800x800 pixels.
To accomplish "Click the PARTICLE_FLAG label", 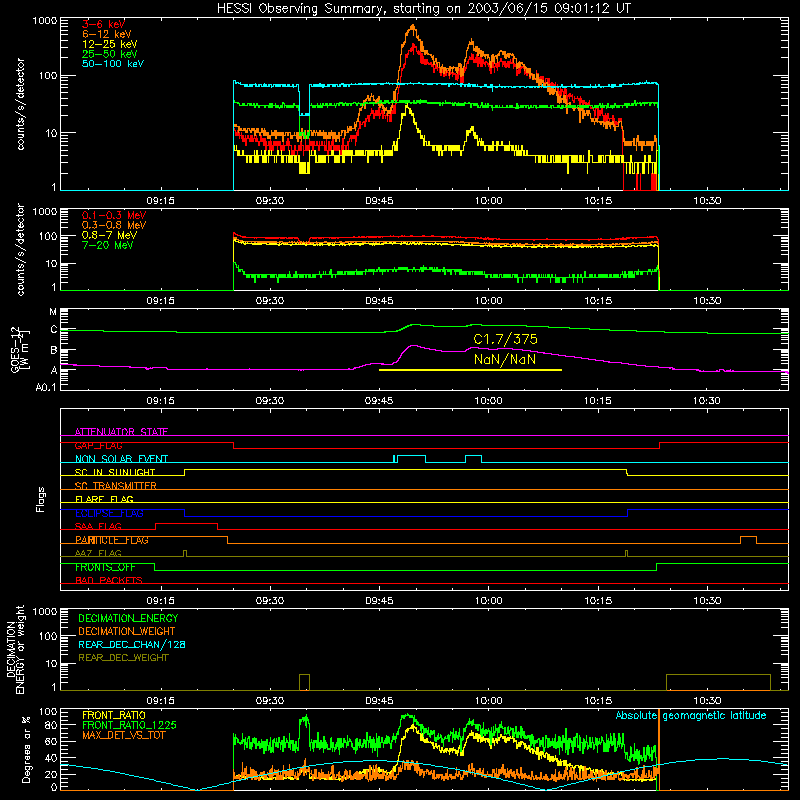I will [x=112, y=540].
